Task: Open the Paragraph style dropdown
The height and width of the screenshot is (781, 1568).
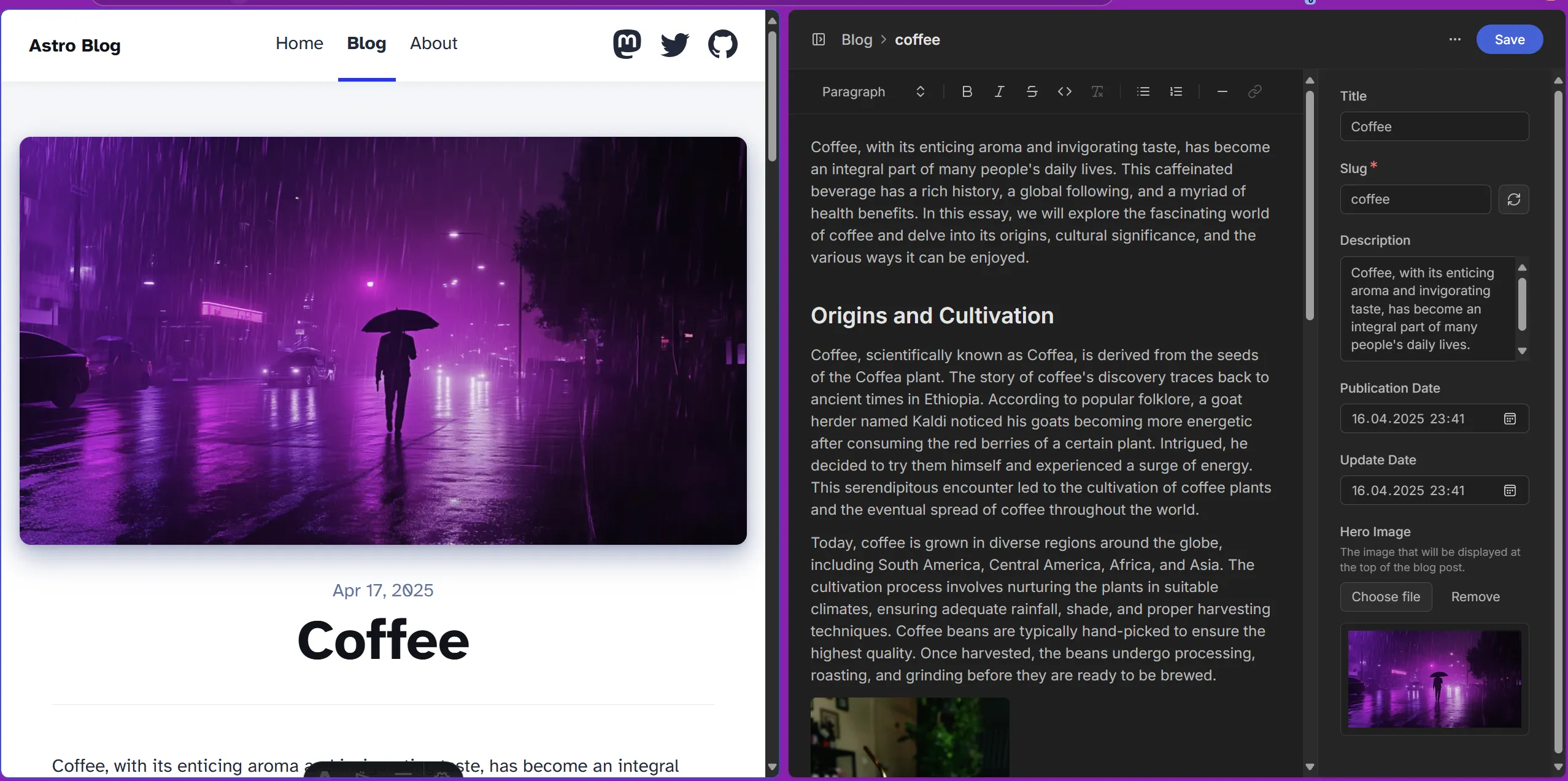Action: point(873,91)
